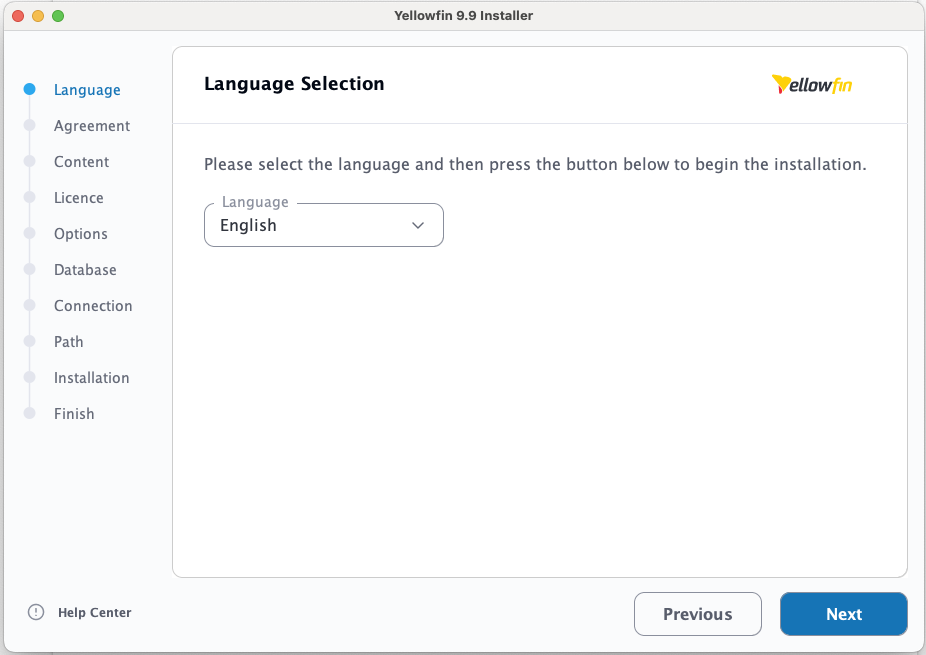Viewport: 926px width, 655px height.
Task: Select the Agreement step in sidebar
Action: click(x=92, y=126)
